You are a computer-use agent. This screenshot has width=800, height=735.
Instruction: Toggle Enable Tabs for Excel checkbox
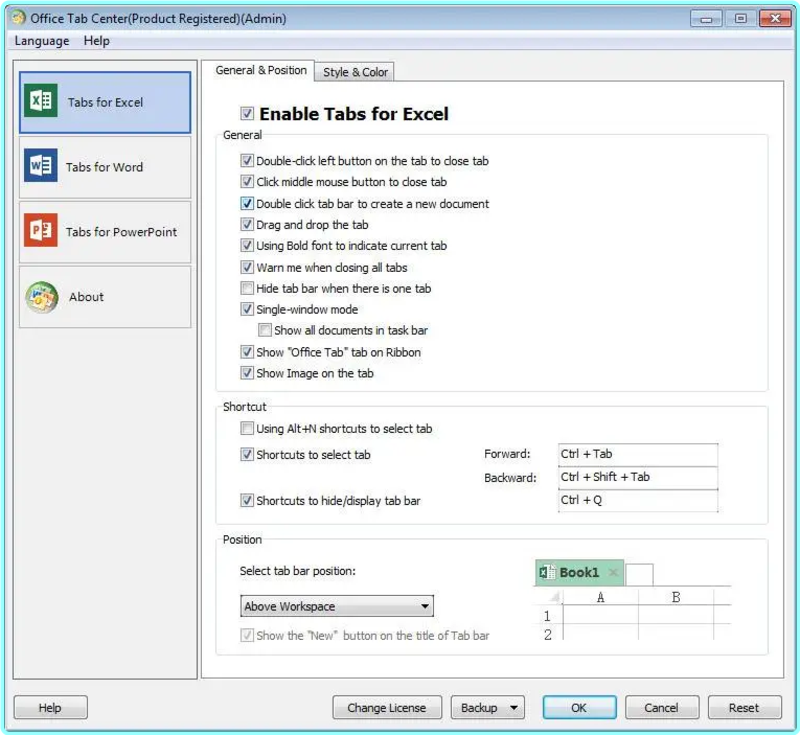point(247,113)
